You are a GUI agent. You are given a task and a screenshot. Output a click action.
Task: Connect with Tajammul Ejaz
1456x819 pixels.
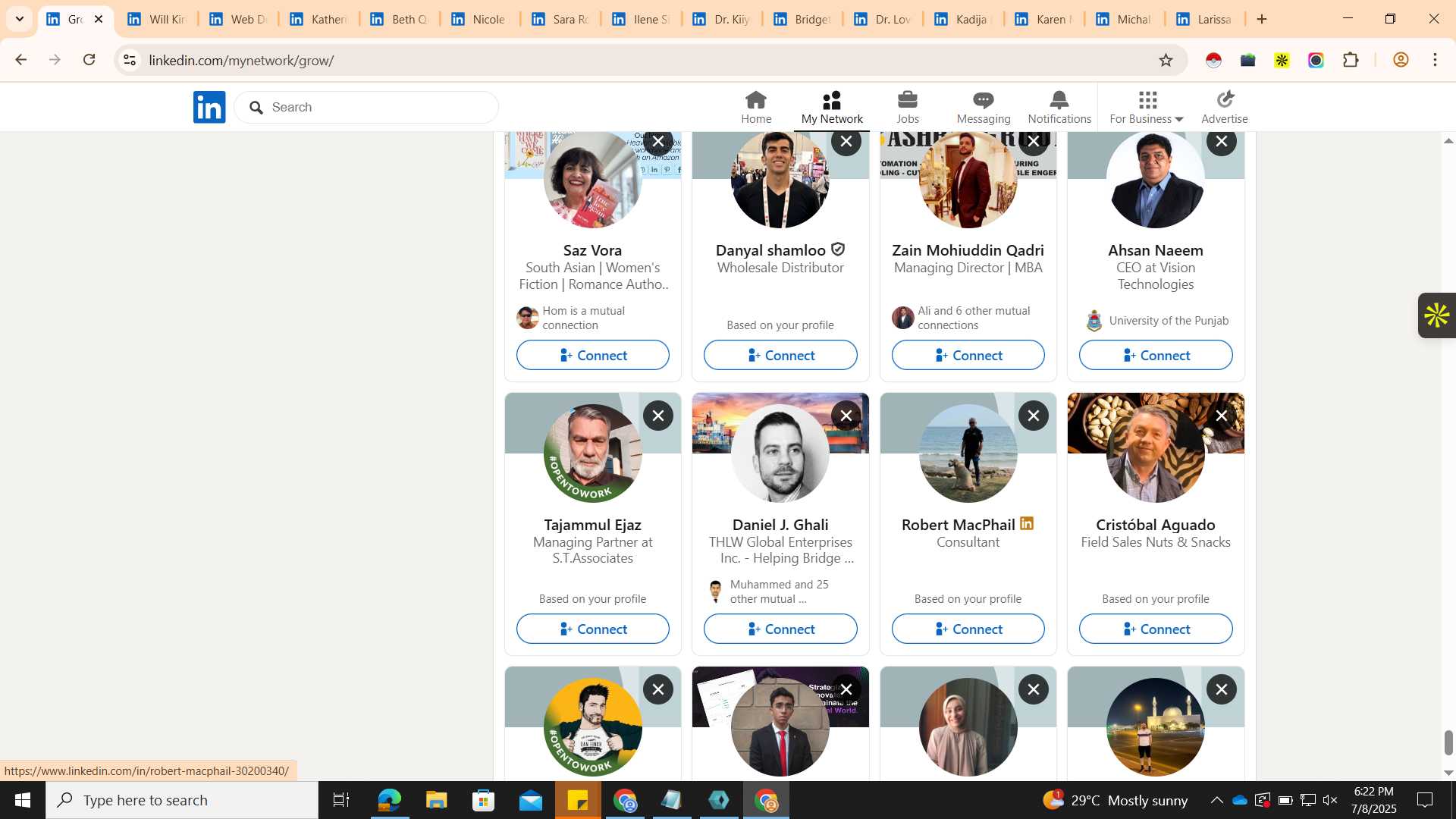593,629
